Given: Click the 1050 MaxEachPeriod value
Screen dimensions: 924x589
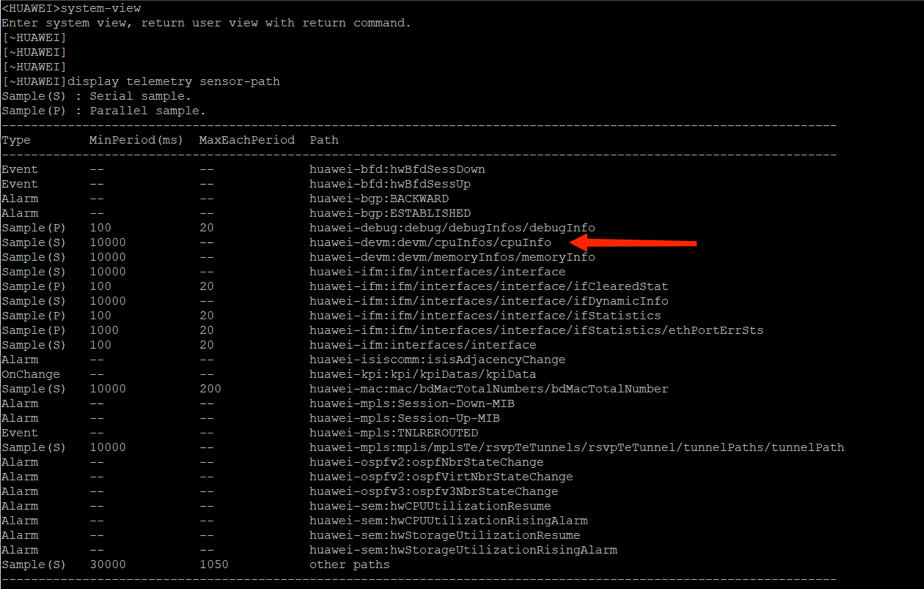Looking at the screenshot, I should pos(213,565).
